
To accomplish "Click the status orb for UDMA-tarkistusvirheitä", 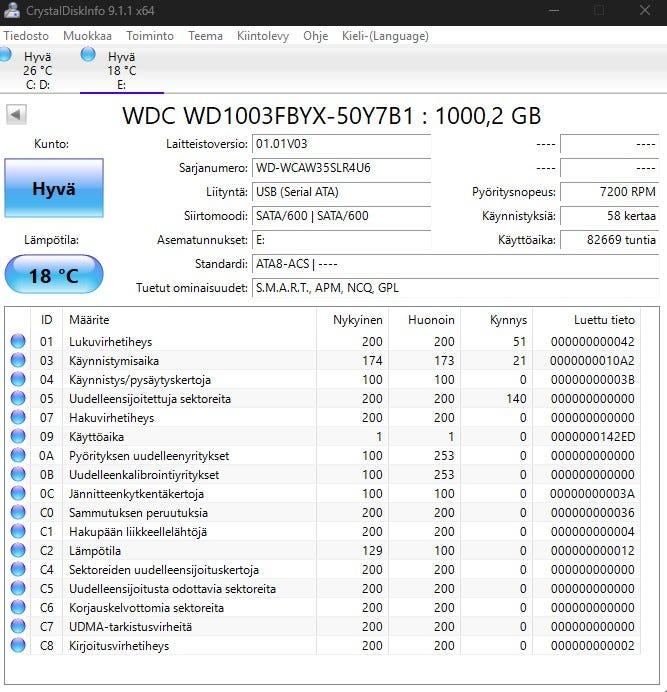I will coord(18,627).
